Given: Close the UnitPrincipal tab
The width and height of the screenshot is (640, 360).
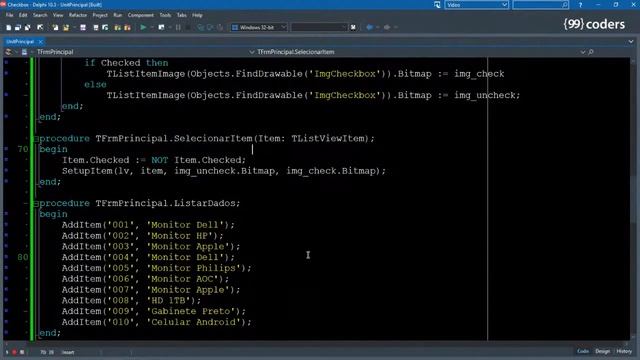Looking at the screenshot, I should (40, 42).
